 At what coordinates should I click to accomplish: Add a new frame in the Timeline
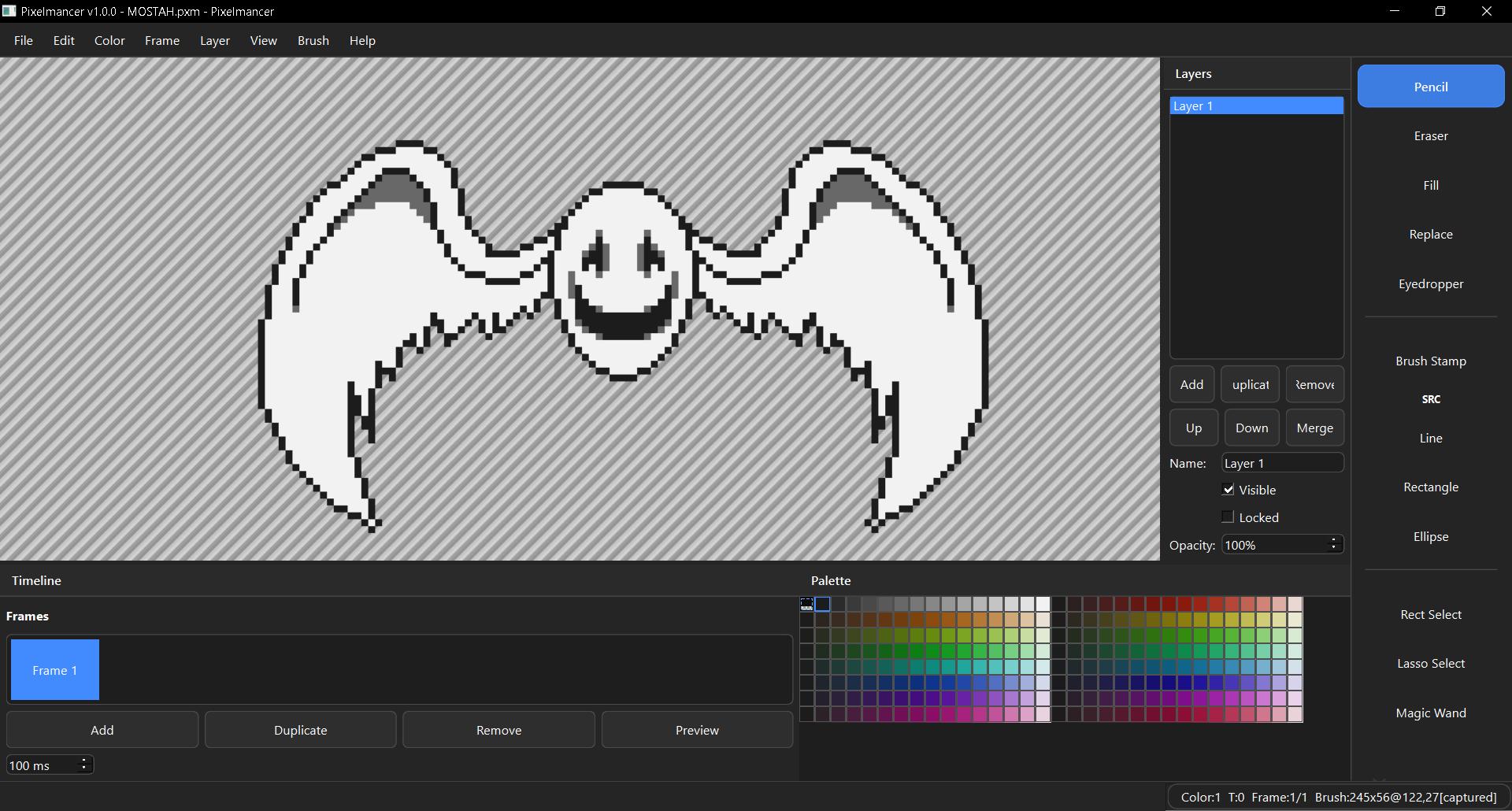click(x=102, y=730)
